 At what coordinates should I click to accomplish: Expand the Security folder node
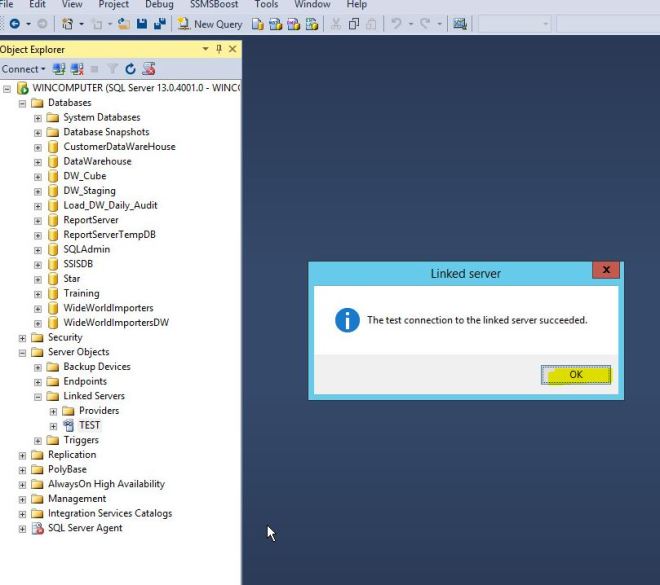click(x=23, y=338)
